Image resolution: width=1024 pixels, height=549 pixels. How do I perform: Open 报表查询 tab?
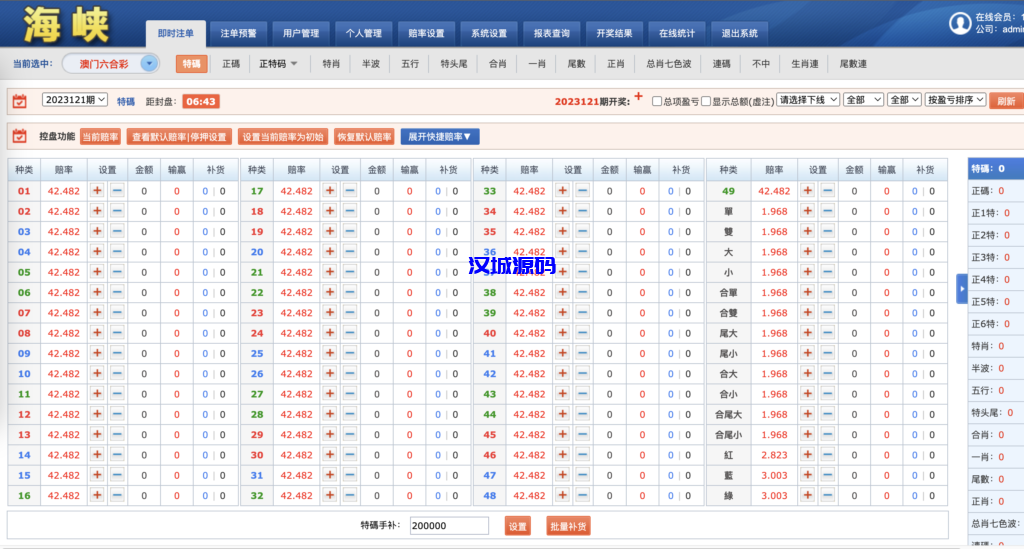click(552, 33)
